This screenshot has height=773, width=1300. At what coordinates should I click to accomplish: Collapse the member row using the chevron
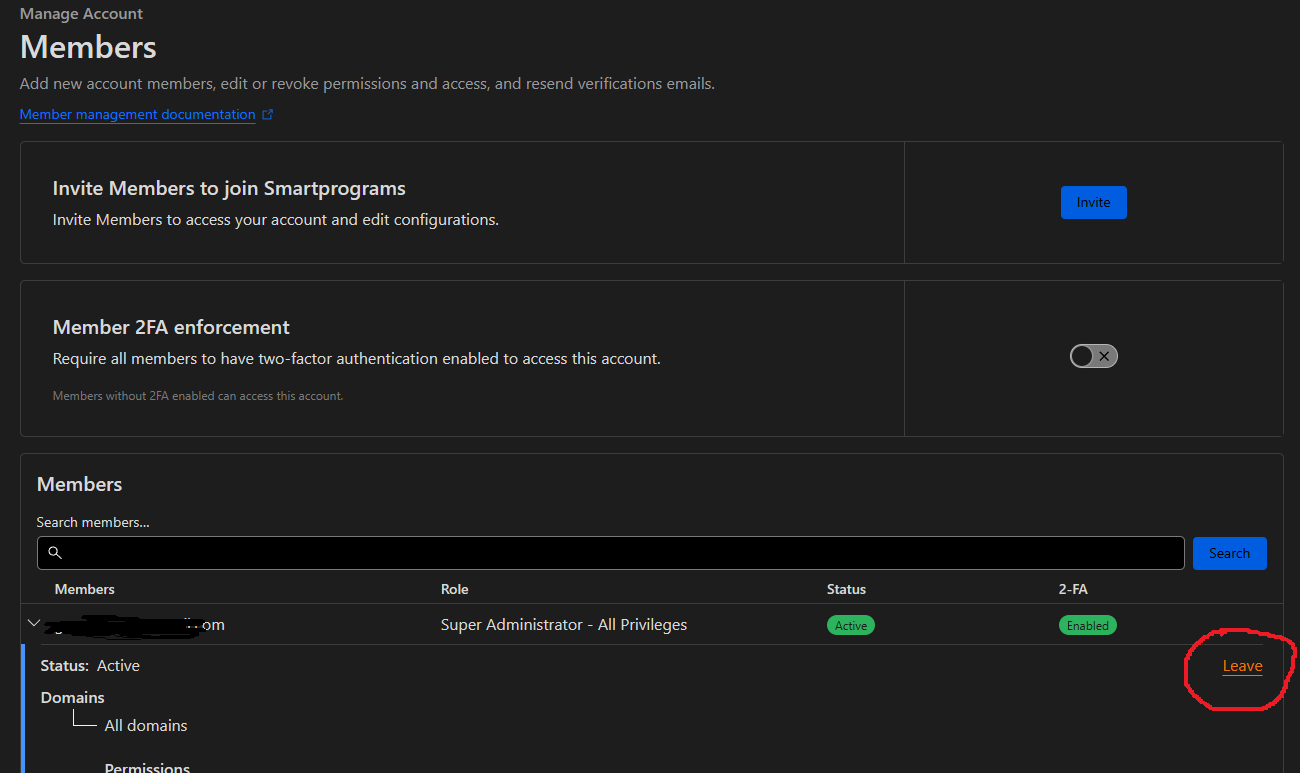pyautogui.click(x=34, y=624)
